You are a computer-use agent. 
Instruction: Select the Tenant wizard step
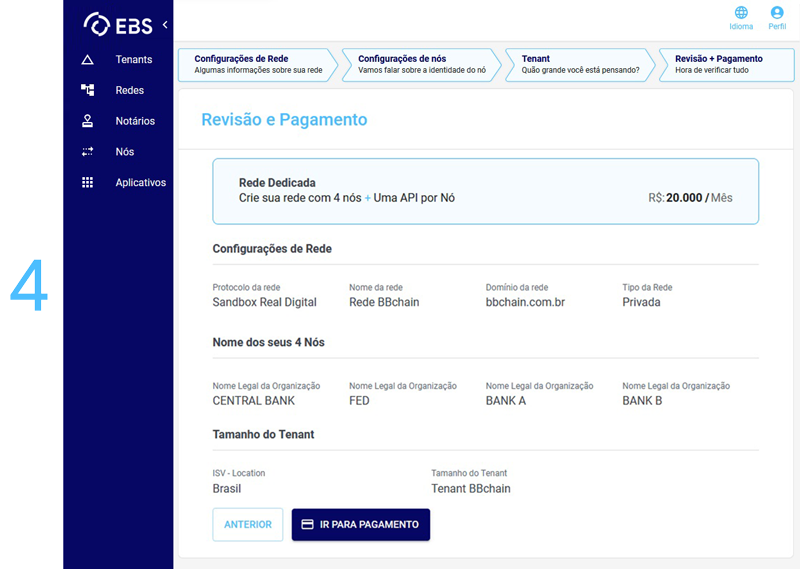[578, 65]
